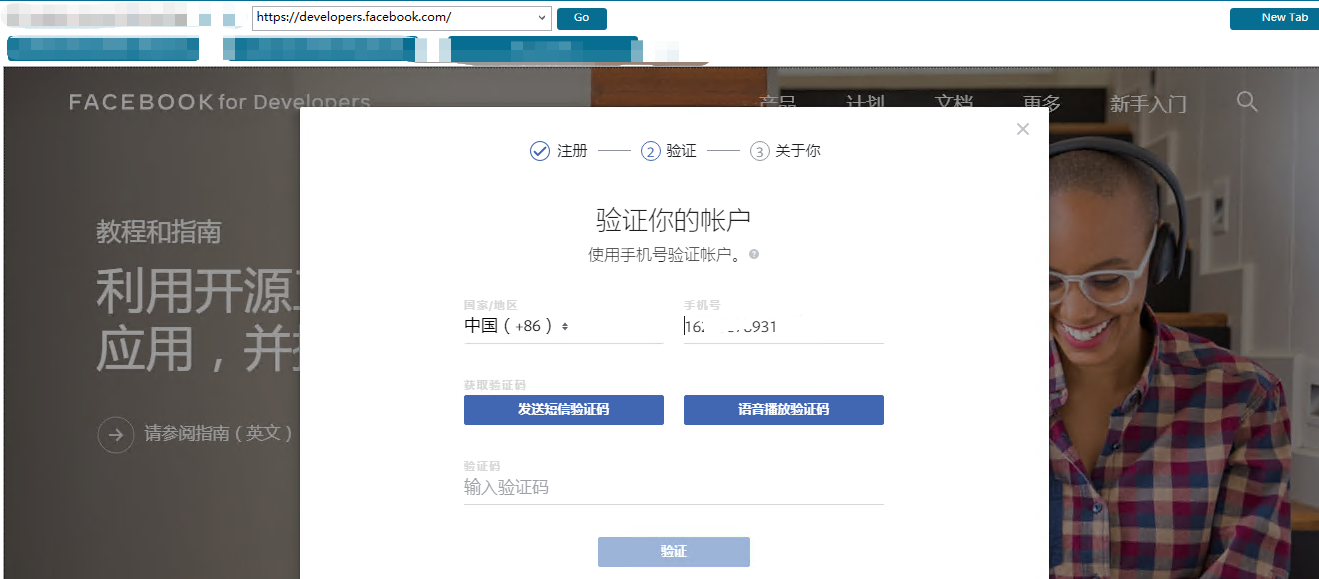Click the arrow icon next to 请参阅指南
The height and width of the screenshot is (579, 1319).
click(116, 435)
